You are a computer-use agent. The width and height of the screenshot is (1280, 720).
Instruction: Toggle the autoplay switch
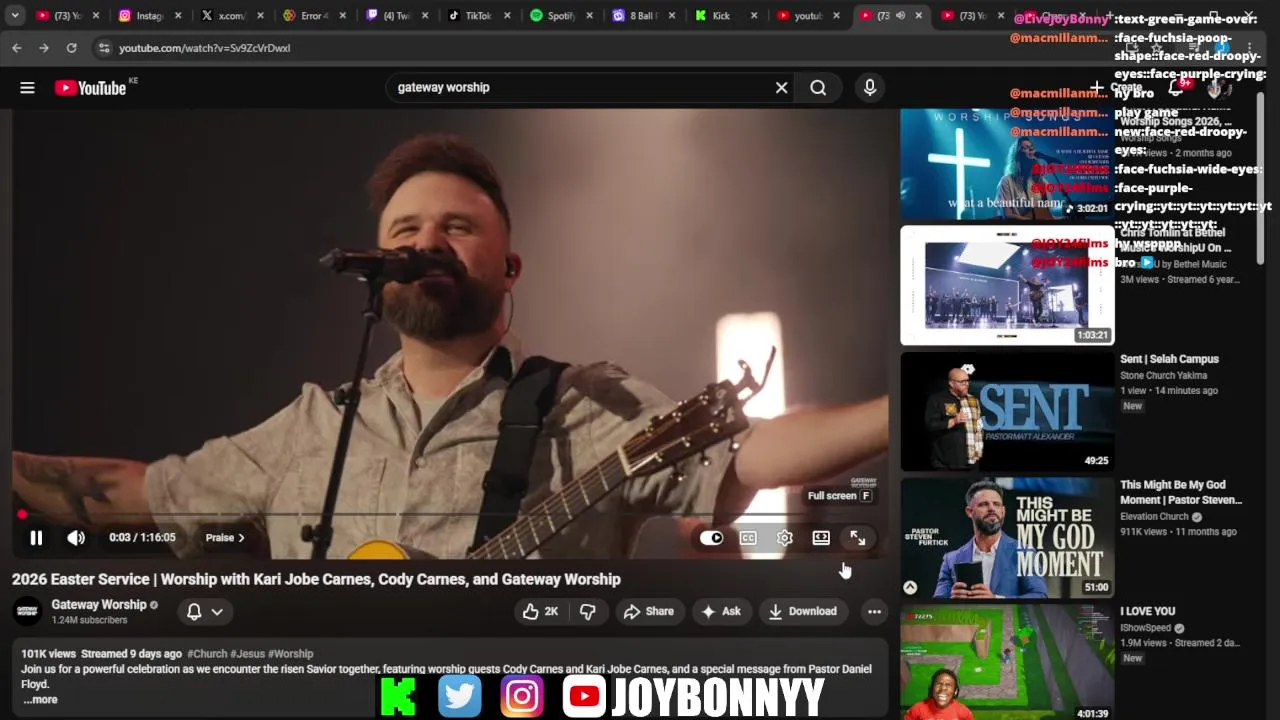[711, 538]
